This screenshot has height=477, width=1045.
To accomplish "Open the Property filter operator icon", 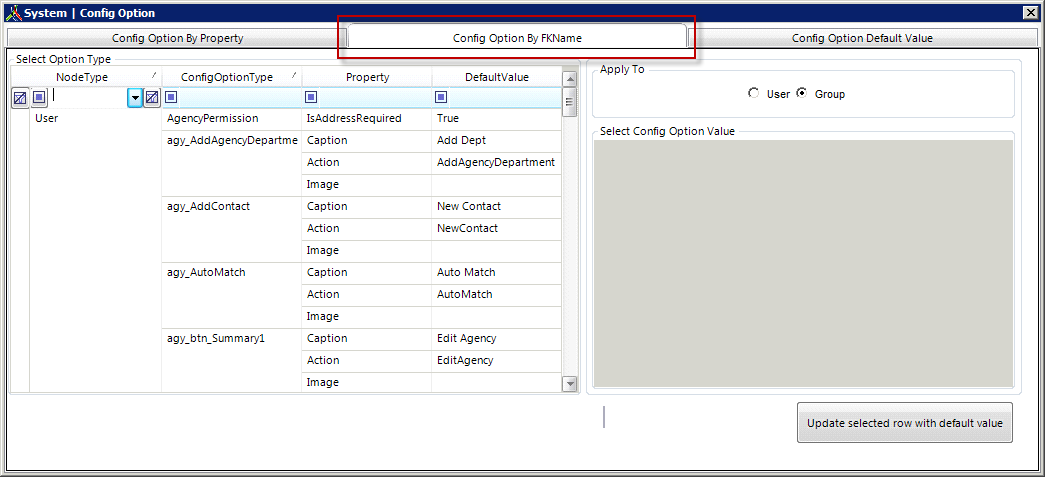I will (311, 97).
